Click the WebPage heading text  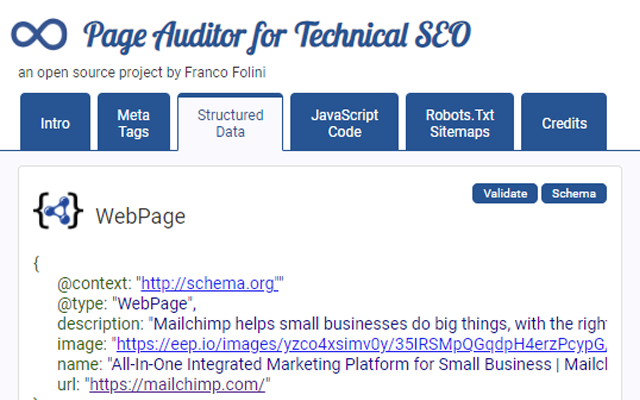pos(140,216)
